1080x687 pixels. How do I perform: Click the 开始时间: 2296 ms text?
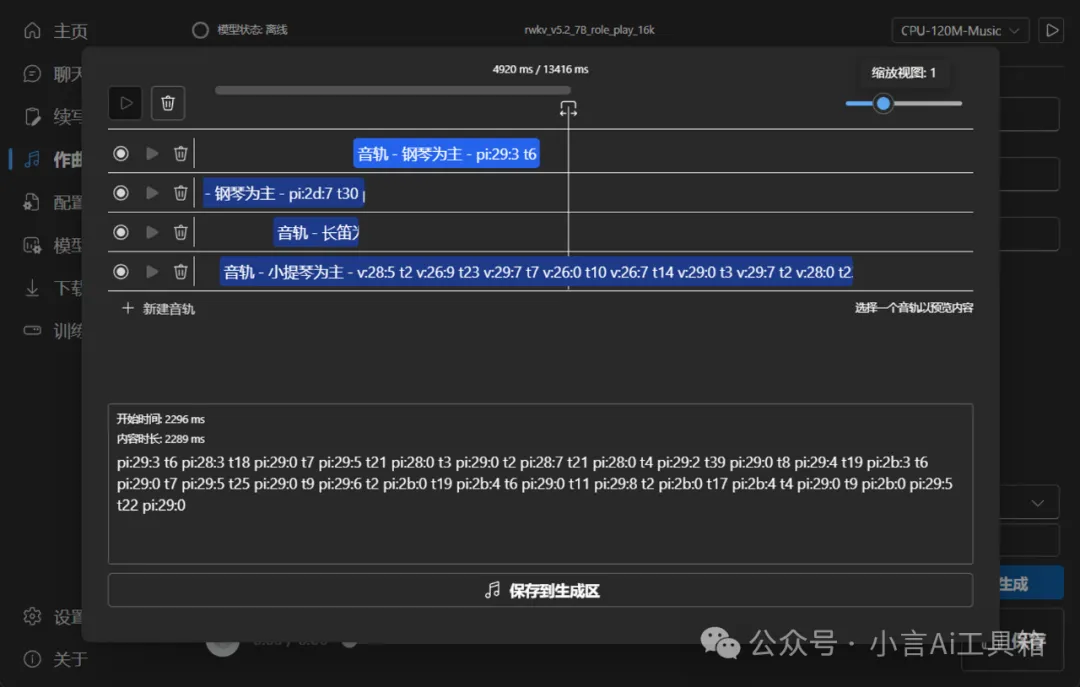coord(160,419)
